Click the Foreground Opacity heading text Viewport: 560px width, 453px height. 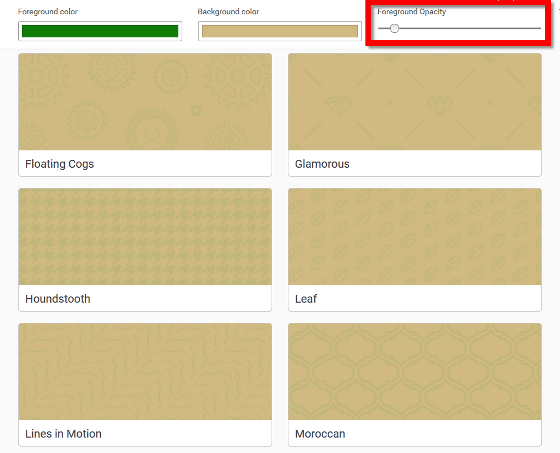tap(412, 11)
